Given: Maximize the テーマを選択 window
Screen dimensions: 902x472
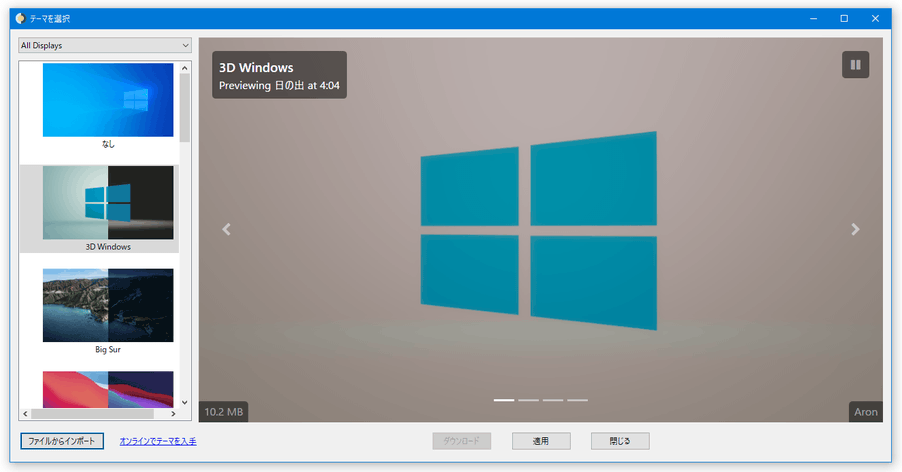Looking at the screenshot, I should coord(844,18).
